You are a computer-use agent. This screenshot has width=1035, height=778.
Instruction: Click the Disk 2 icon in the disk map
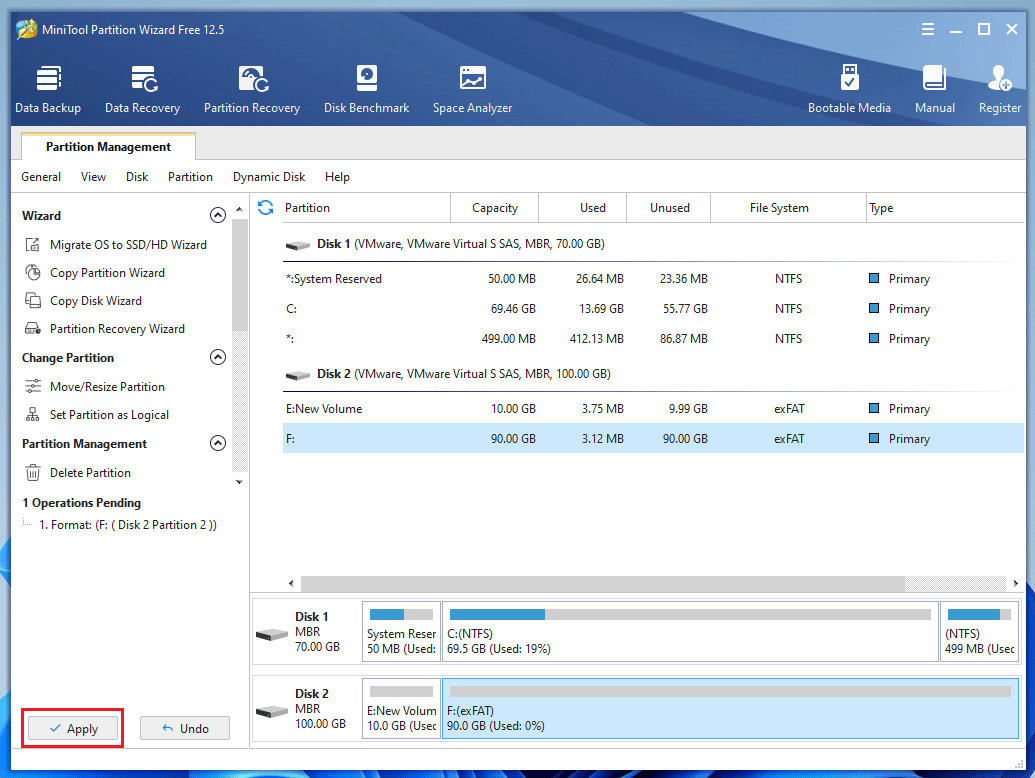click(x=272, y=712)
